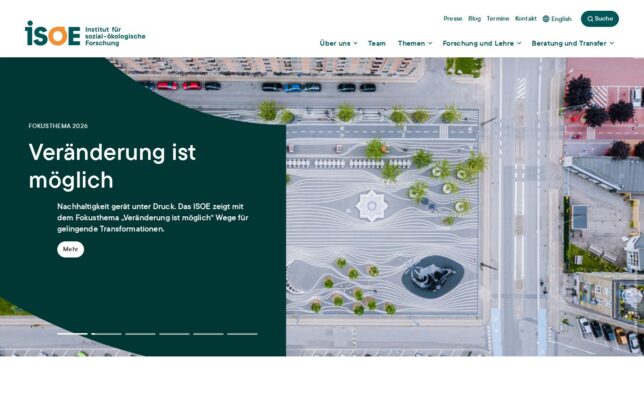Open the Team menu item

pyautogui.click(x=377, y=43)
